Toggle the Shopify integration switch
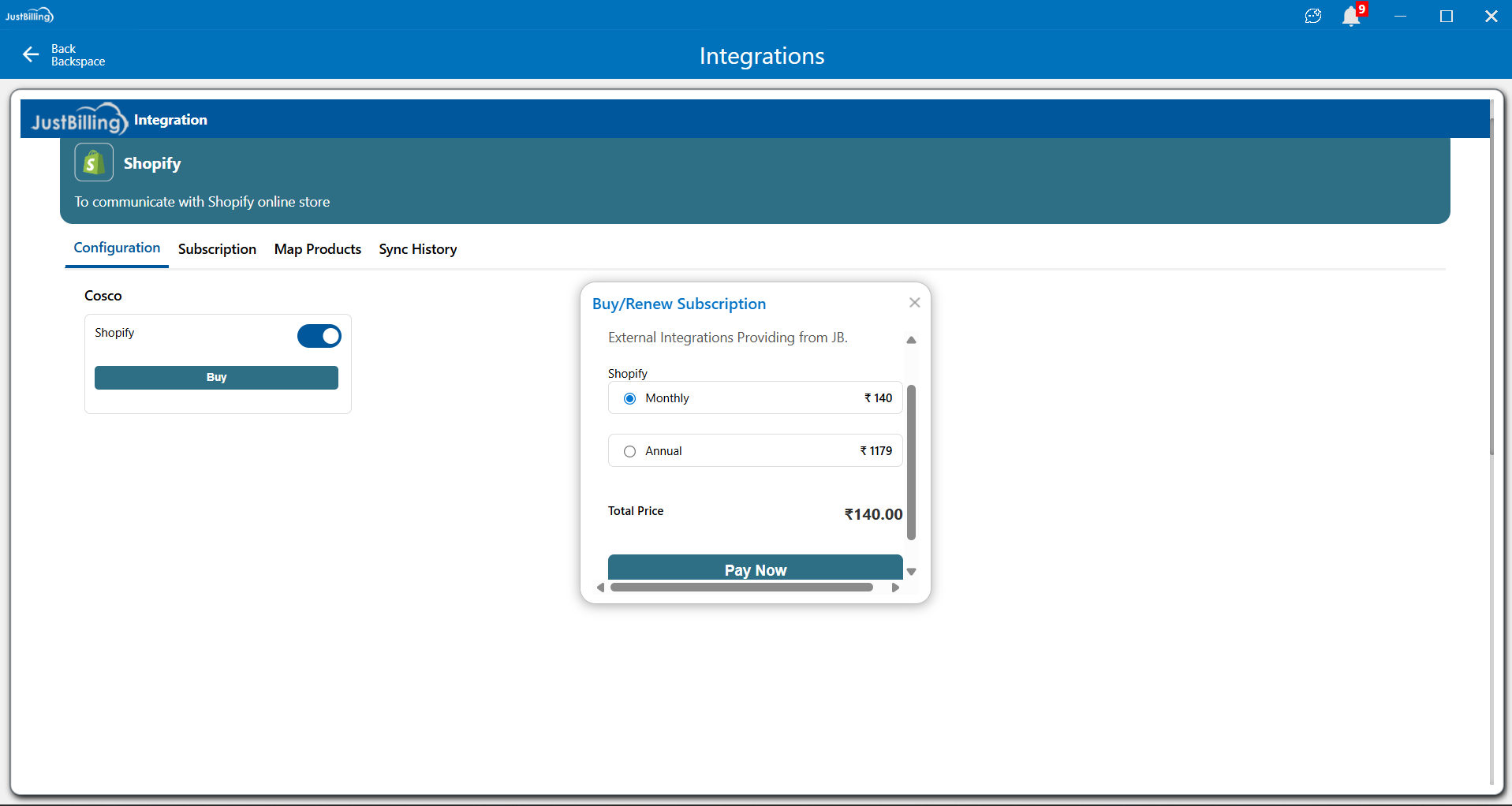1512x806 pixels. pyautogui.click(x=319, y=336)
